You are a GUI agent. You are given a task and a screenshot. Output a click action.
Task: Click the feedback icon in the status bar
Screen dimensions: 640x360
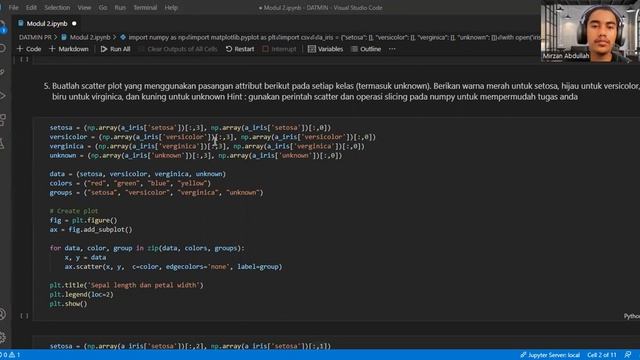628,355
